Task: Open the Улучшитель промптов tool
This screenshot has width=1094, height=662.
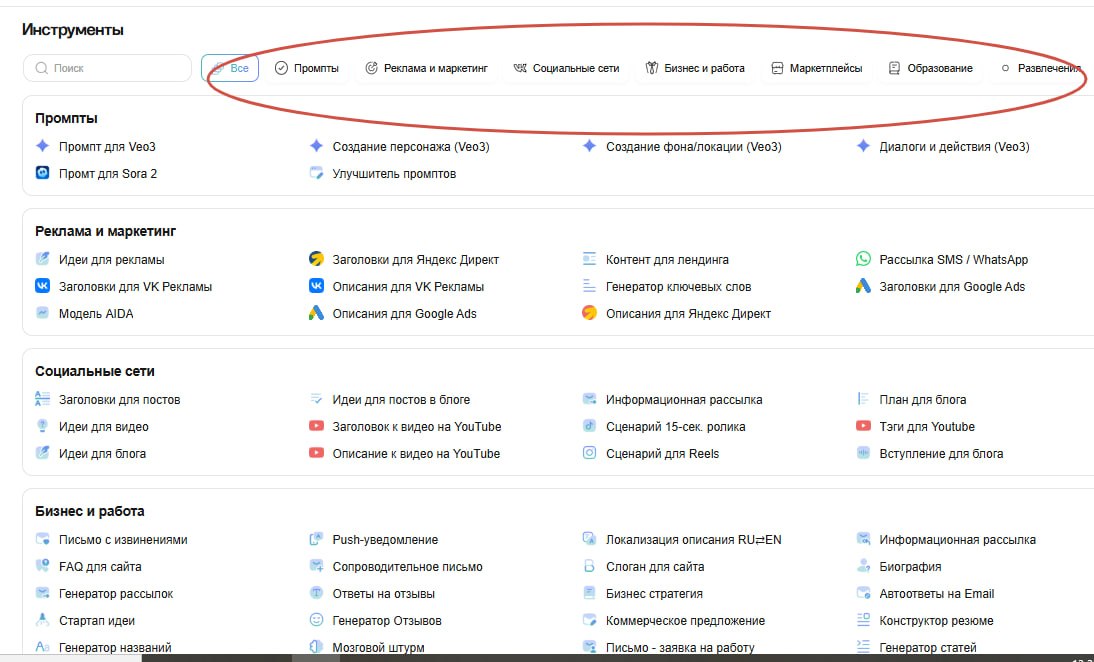Action: (394, 174)
